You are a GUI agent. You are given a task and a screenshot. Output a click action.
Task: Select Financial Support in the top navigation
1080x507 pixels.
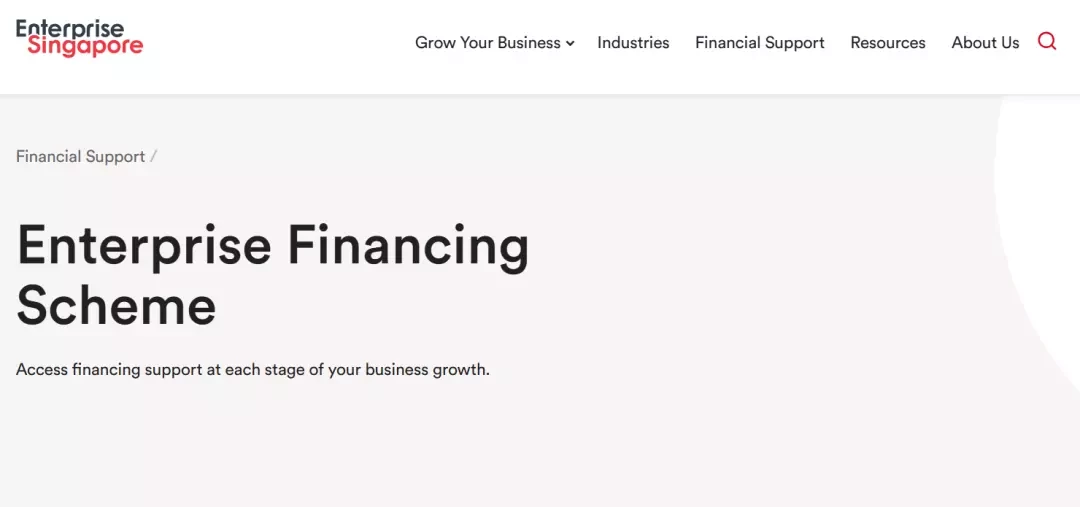click(760, 43)
